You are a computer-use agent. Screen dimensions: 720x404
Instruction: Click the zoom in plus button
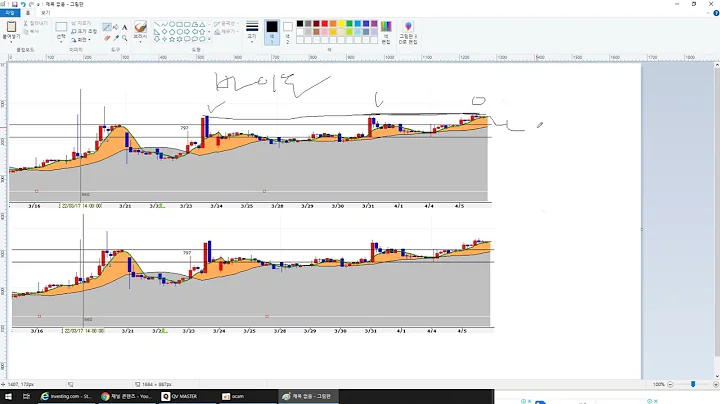(x=715, y=384)
